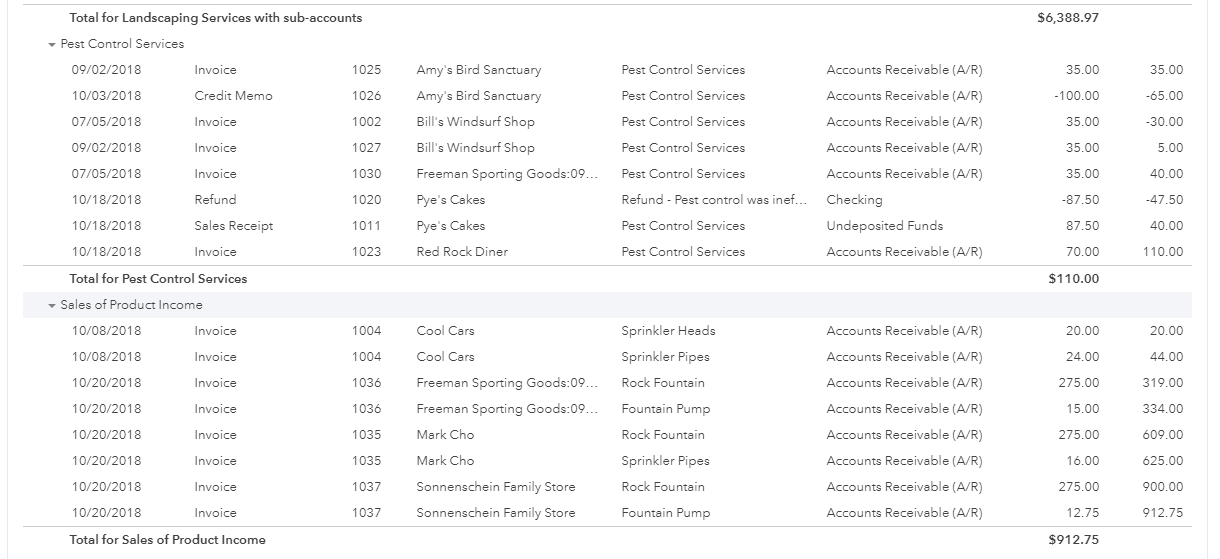This screenshot has height=559, width=1220.
Task: Click the 900.00 running balance
Action: pos(1163,487)
